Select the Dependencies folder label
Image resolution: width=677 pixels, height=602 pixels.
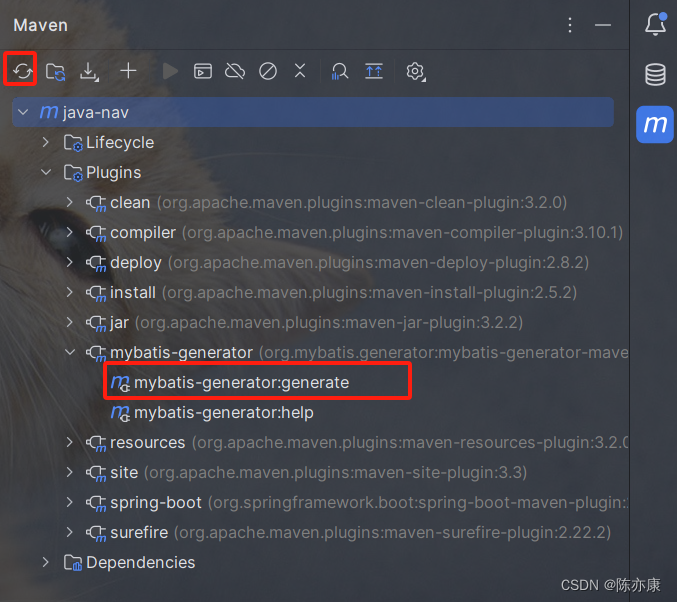pyautogui.click(x=141, y=563)
